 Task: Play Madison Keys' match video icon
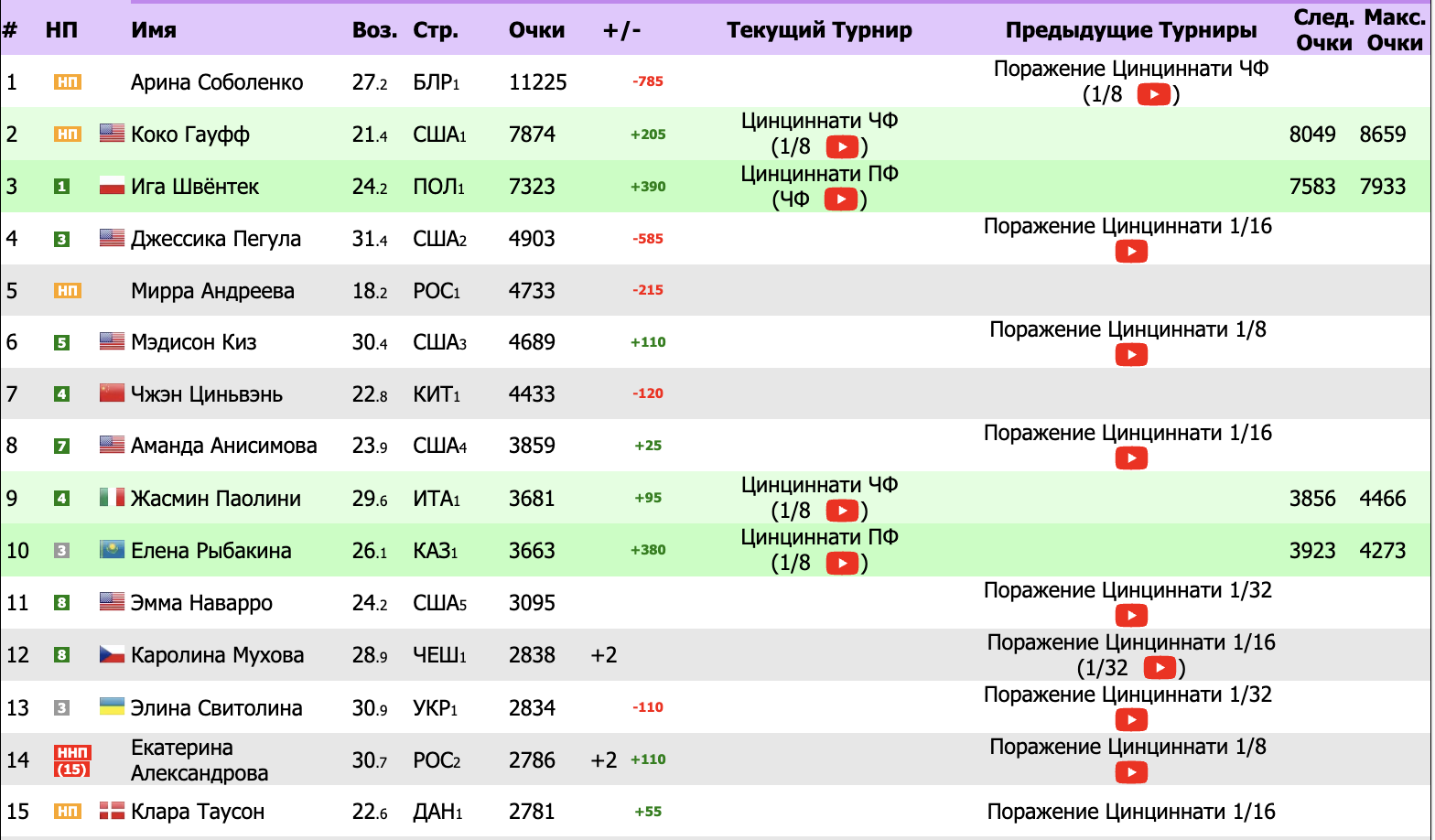coord(1131,355)
